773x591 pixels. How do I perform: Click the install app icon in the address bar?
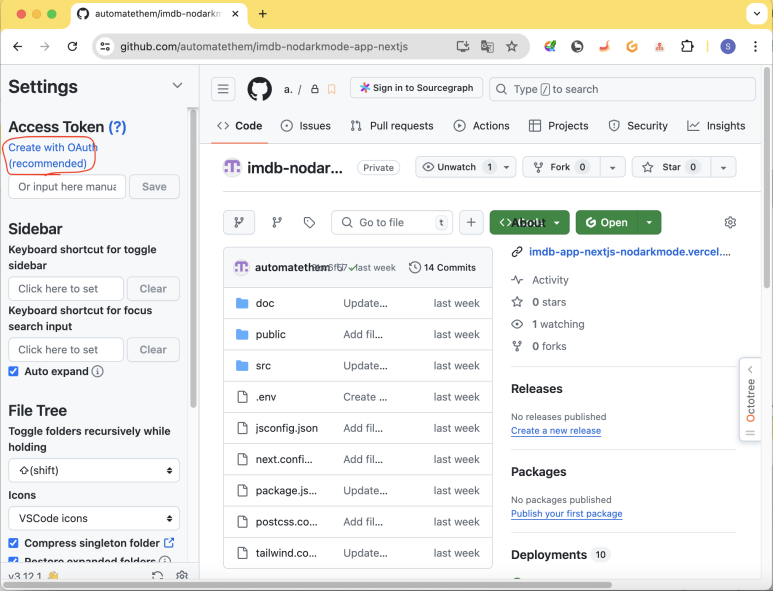pos(462,46)
